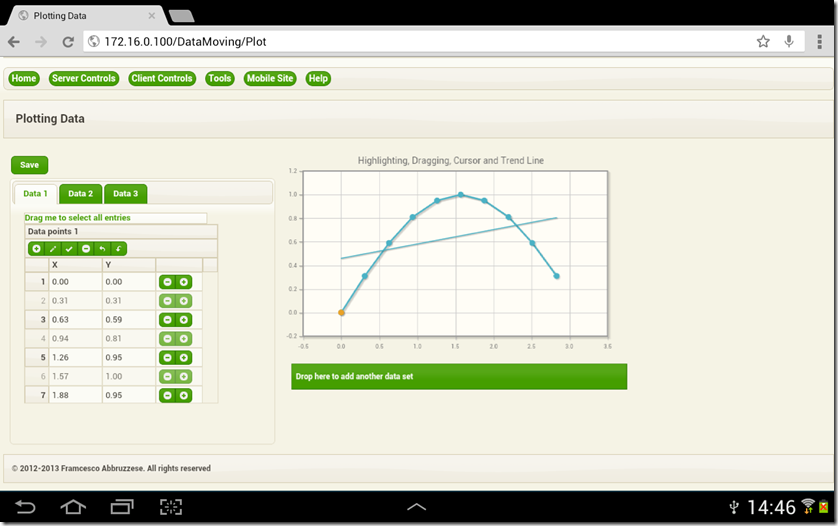Click the plus icon in row 6 (1.57)
838x526 pixels.
[x=184, y=376]
